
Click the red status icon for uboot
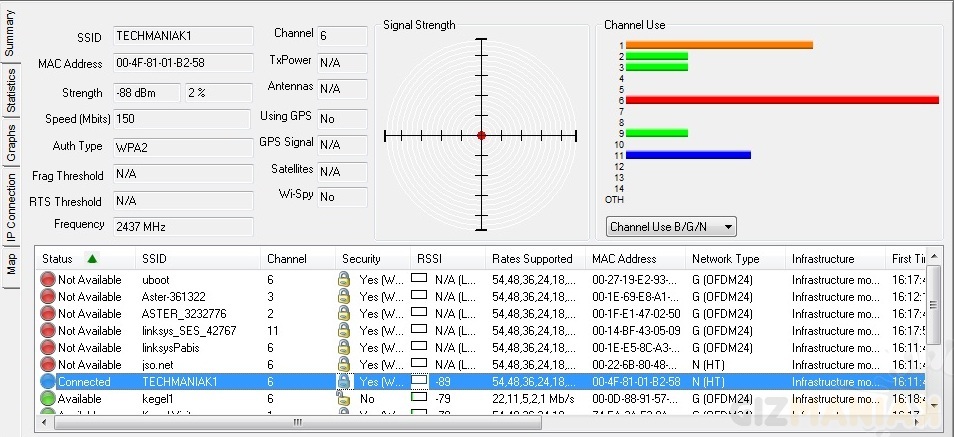click(x=48, y=280)
